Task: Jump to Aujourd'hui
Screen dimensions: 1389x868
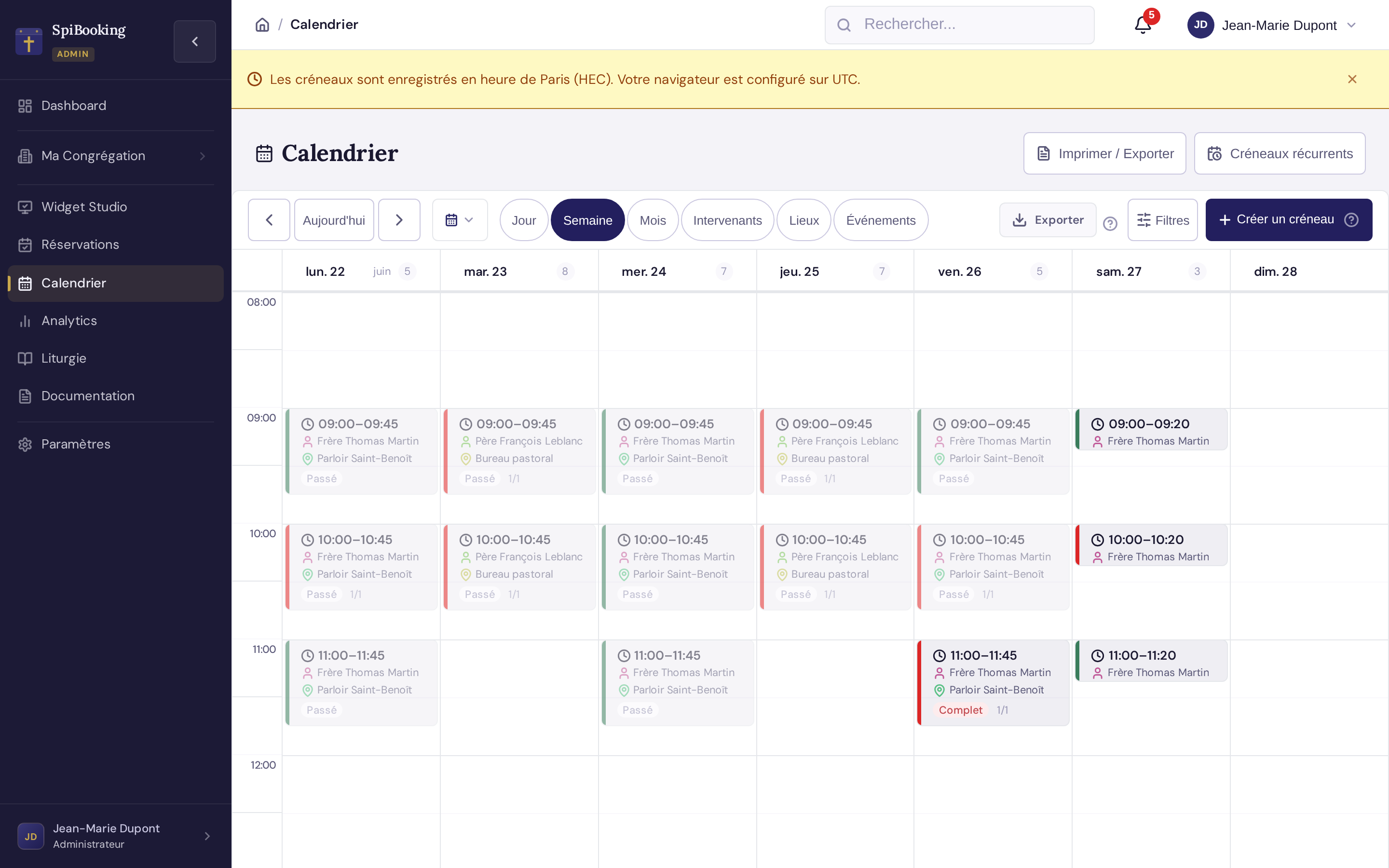Action: click(334, 220)
